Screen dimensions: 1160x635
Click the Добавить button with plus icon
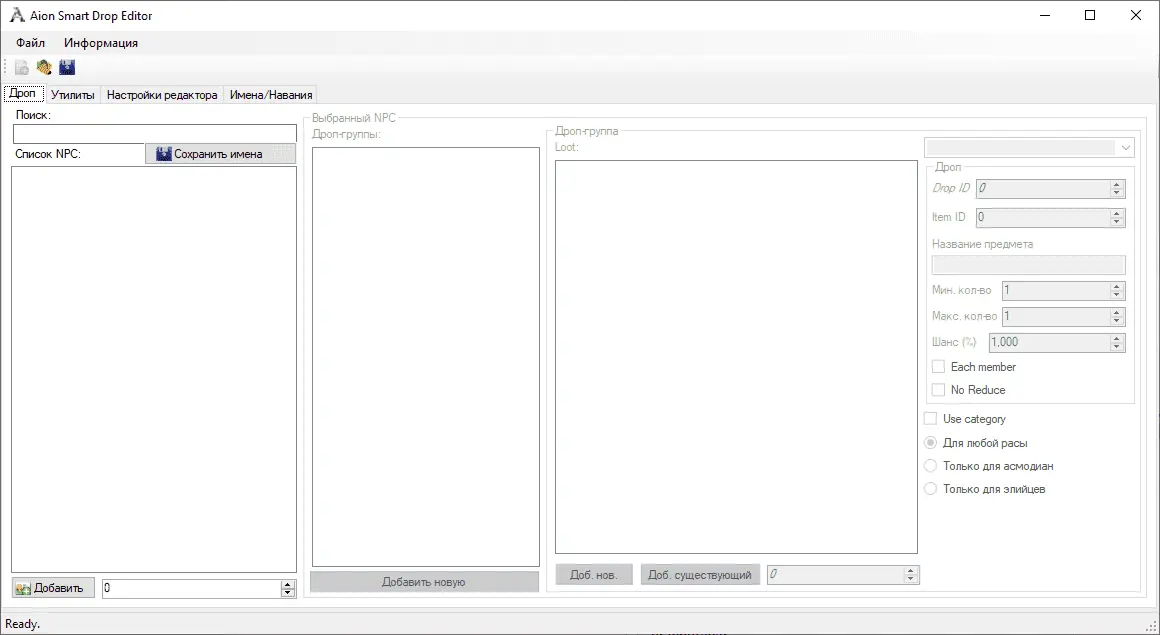coord(54,588)
